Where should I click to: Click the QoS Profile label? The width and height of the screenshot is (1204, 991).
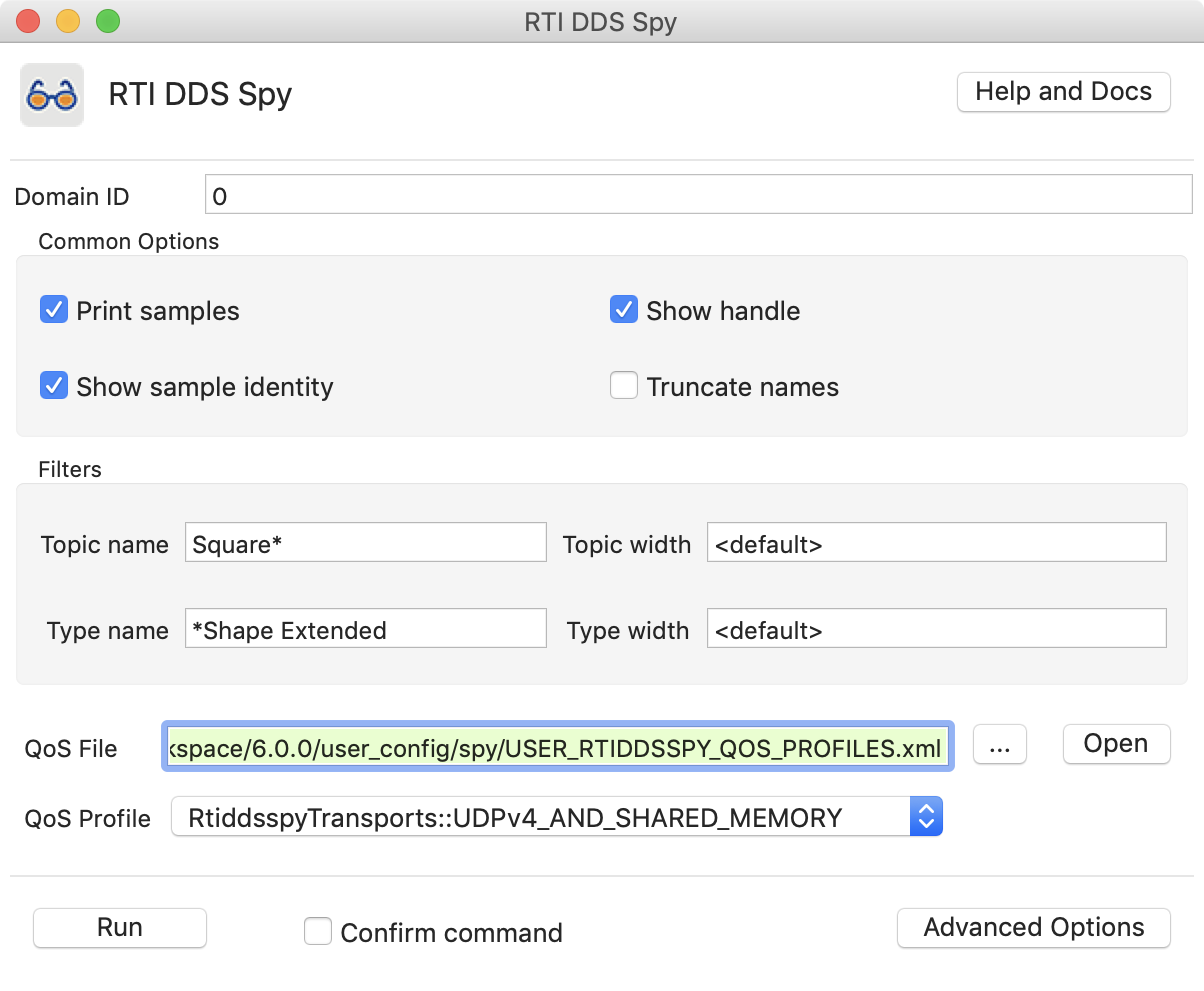point(88,818)
